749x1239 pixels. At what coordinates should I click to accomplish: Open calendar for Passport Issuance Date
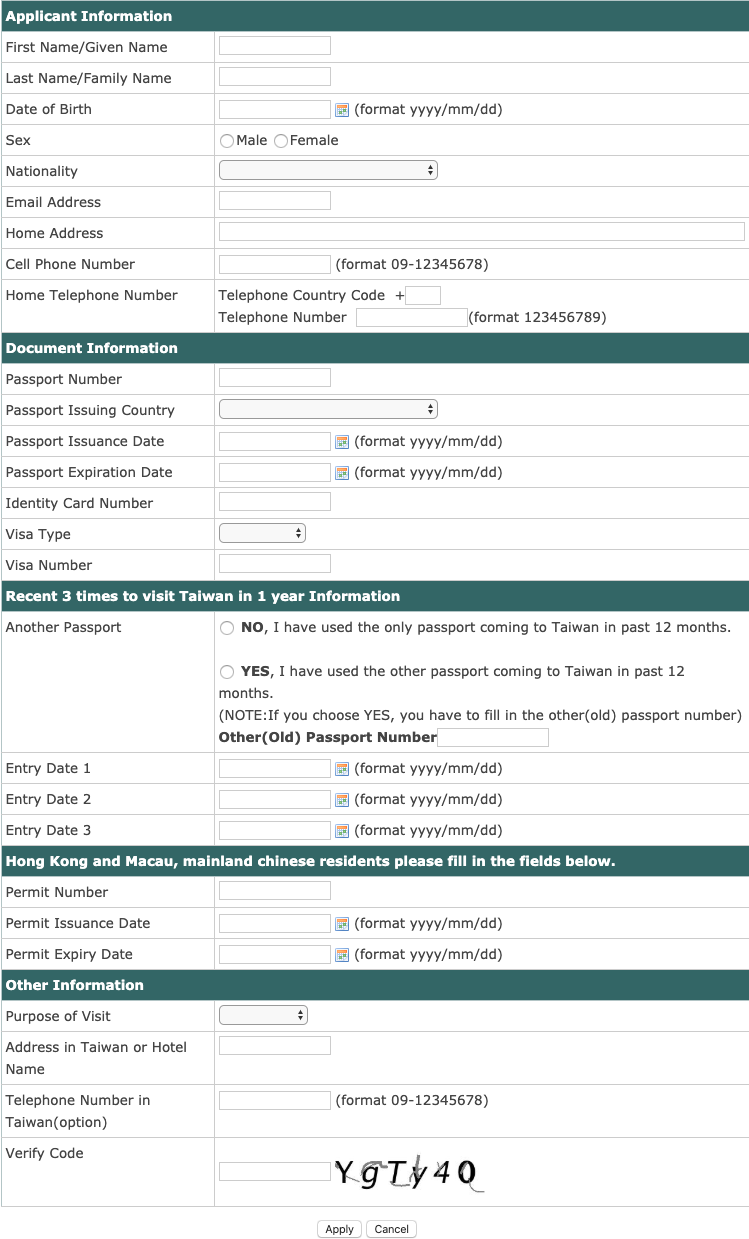342,442
